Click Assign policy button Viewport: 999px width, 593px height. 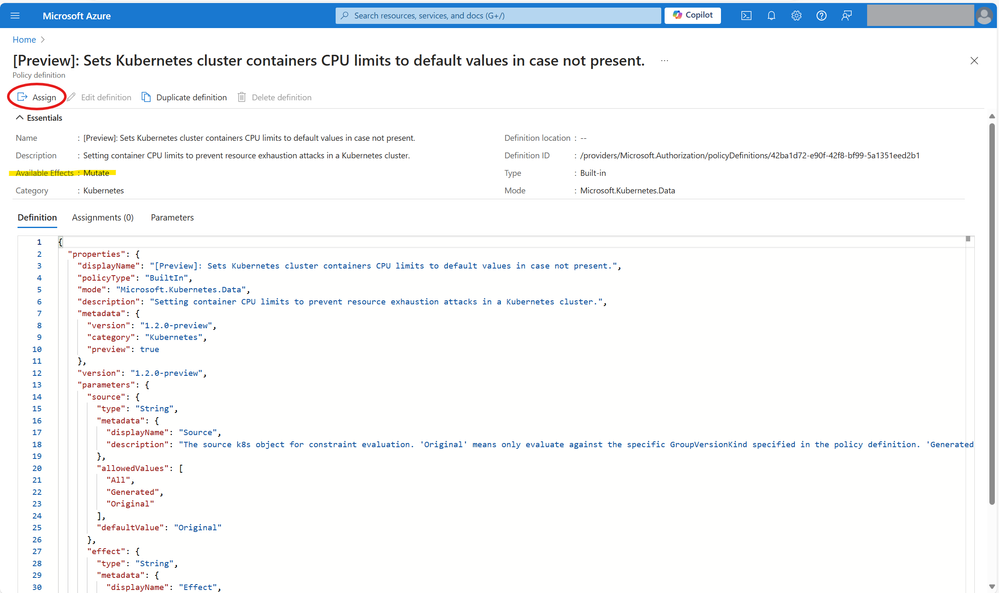click(x=37, y=97)
